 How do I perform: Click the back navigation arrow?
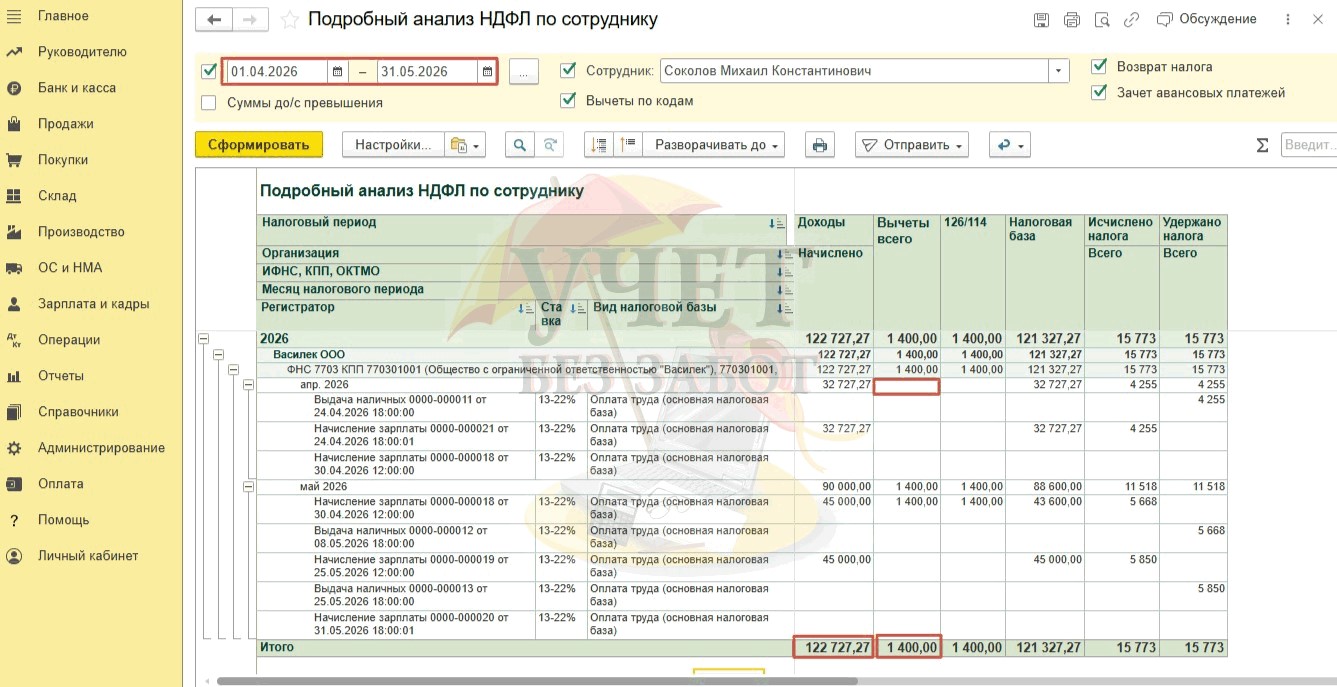(213, 20)
